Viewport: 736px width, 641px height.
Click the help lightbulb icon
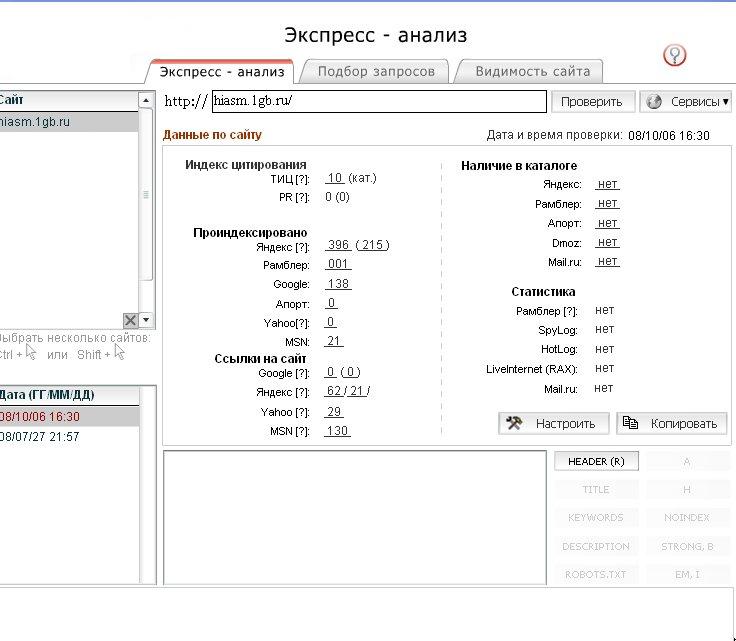coord(675,55)
